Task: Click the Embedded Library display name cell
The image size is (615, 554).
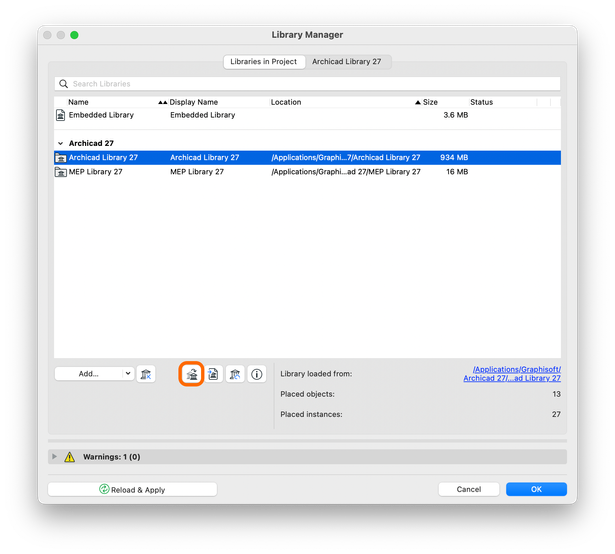Action: 203,115
